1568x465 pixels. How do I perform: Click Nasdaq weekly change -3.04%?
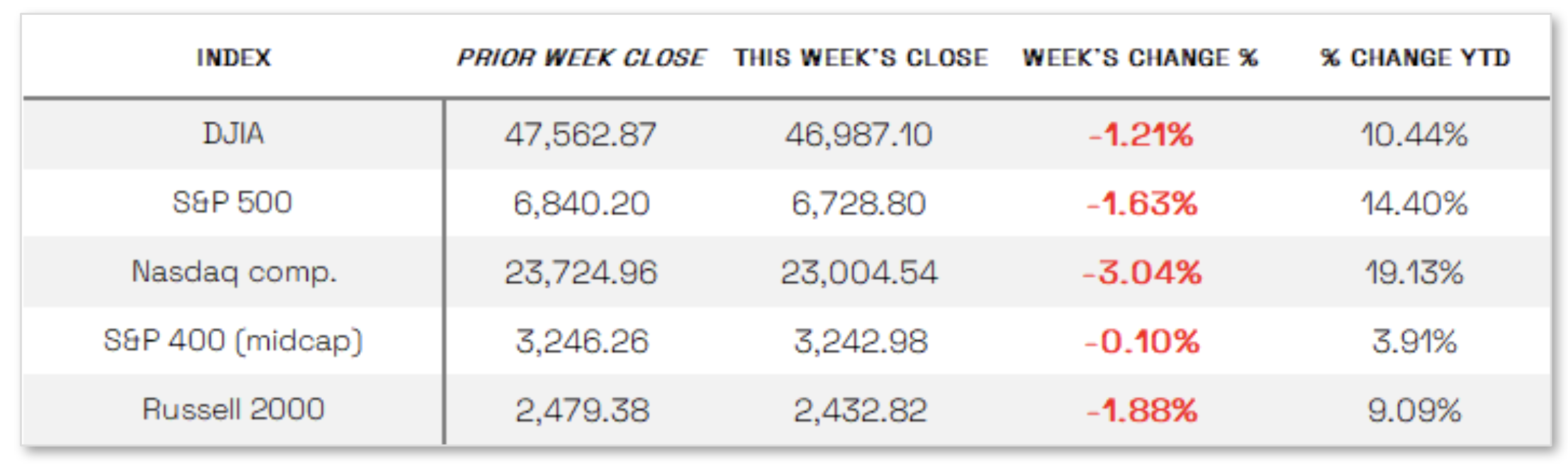[1142, 272]
